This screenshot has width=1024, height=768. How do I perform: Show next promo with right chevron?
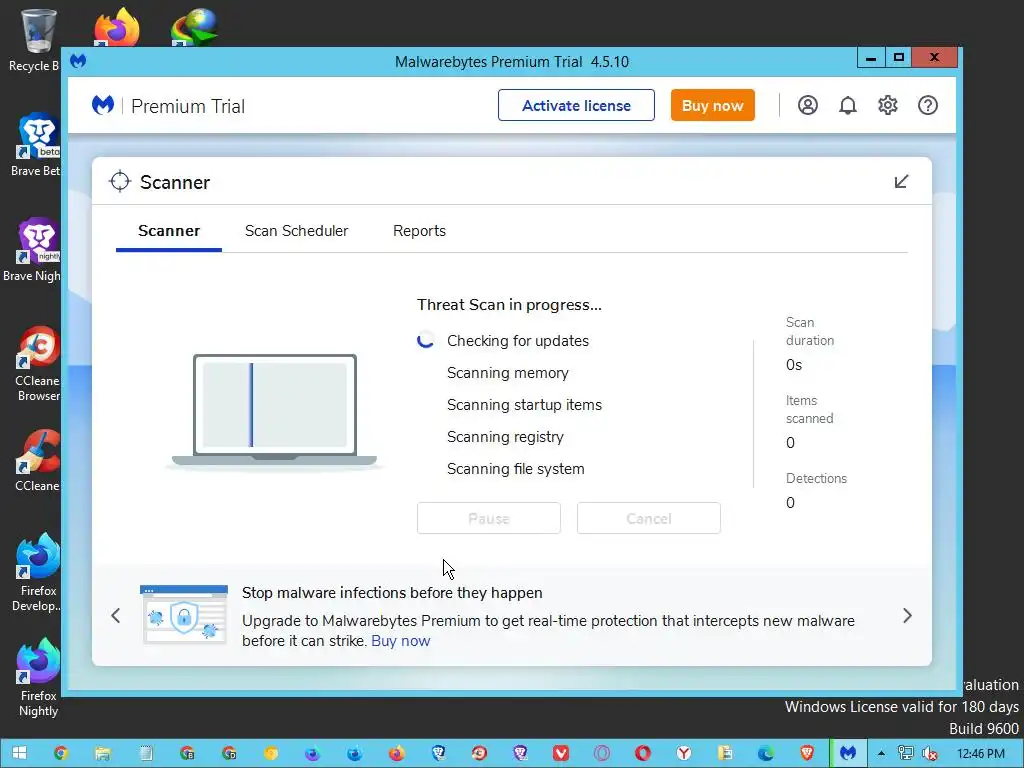point(907,615)
